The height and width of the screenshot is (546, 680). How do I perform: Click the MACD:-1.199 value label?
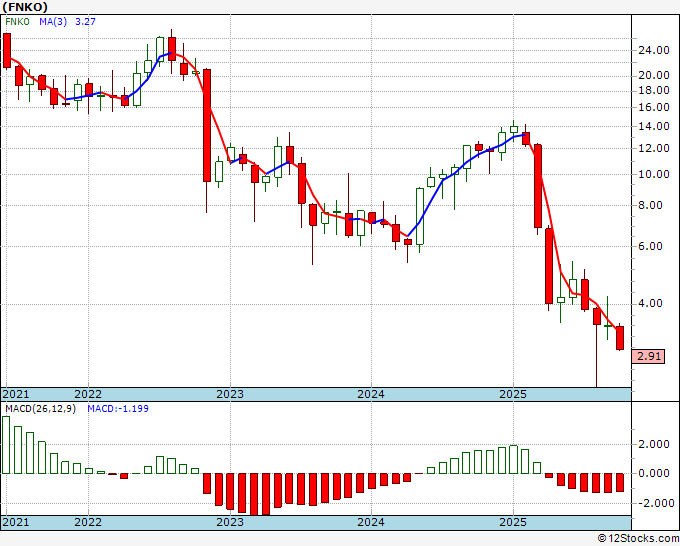click(118, 409)
